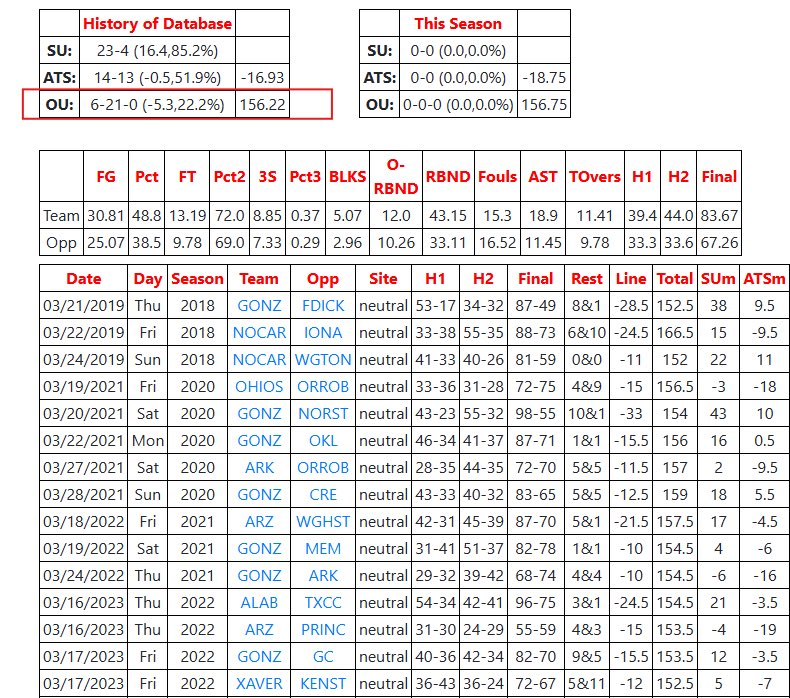Open KENST opponent link
This screenshot has width=790, height=698.
pos(323,683)
